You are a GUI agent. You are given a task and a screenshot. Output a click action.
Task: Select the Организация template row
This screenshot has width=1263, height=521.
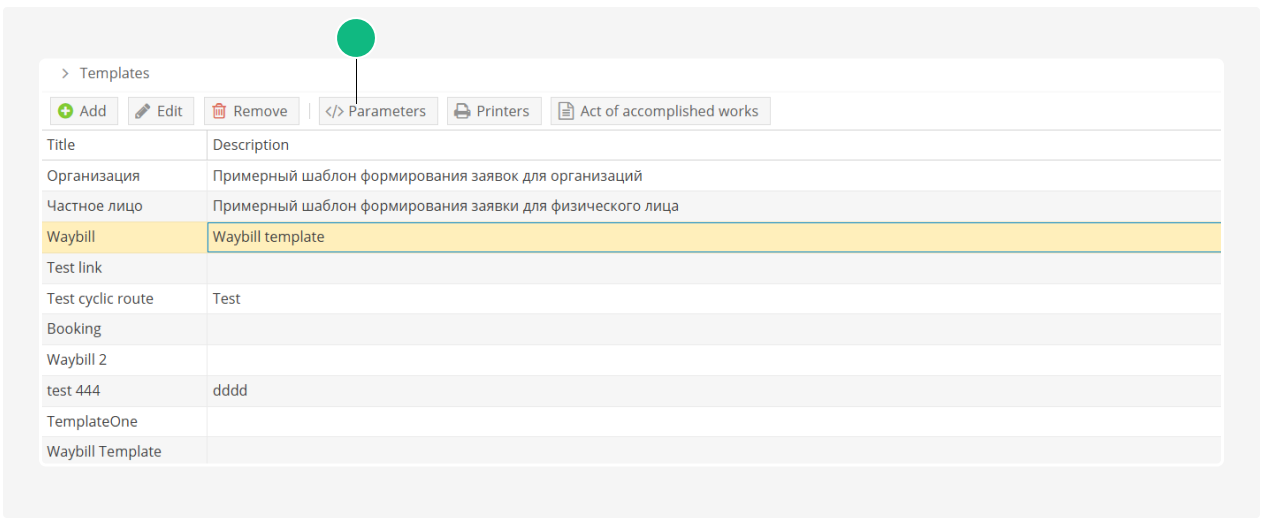93,176
